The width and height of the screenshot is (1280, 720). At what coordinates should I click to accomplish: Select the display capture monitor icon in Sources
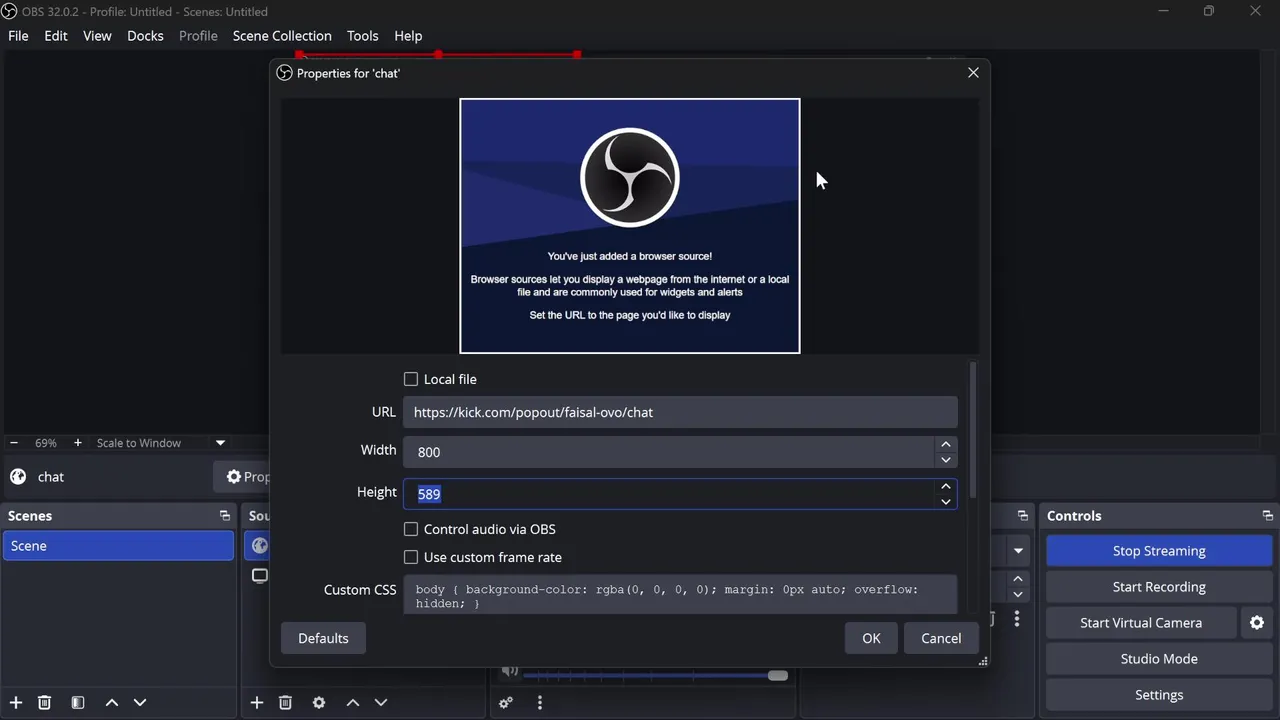click(260, 576)
